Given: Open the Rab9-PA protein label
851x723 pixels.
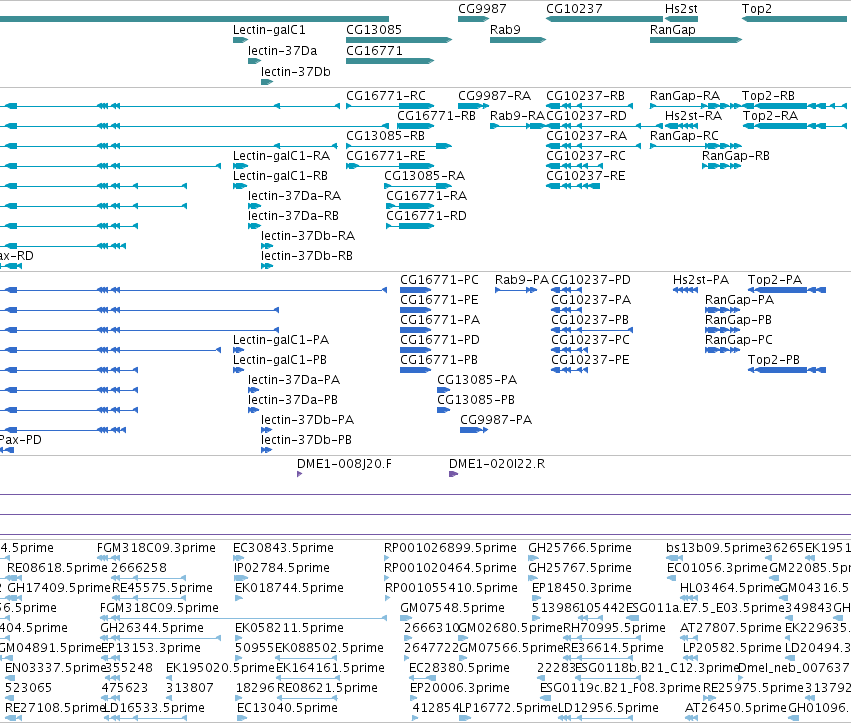Looking at the screenshot, I should click(x=522, y=281).
